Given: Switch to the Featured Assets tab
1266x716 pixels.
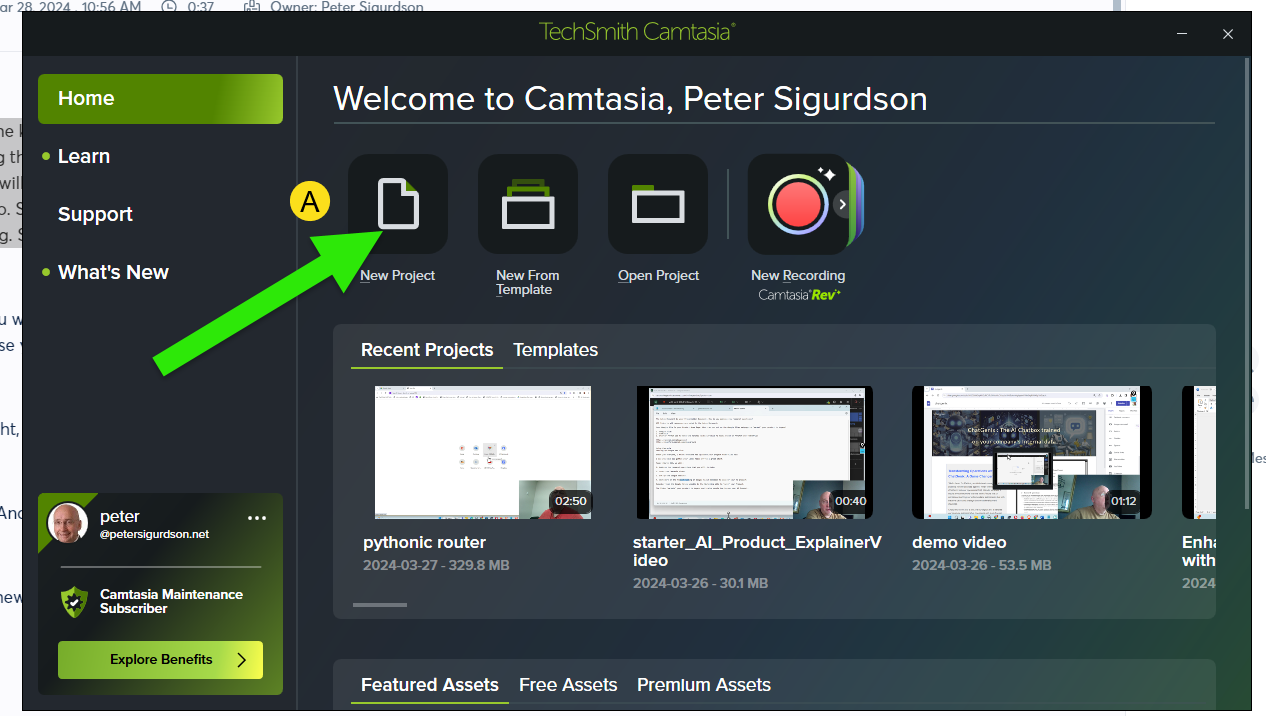Looking at the screenshot, I should (429, 685).
